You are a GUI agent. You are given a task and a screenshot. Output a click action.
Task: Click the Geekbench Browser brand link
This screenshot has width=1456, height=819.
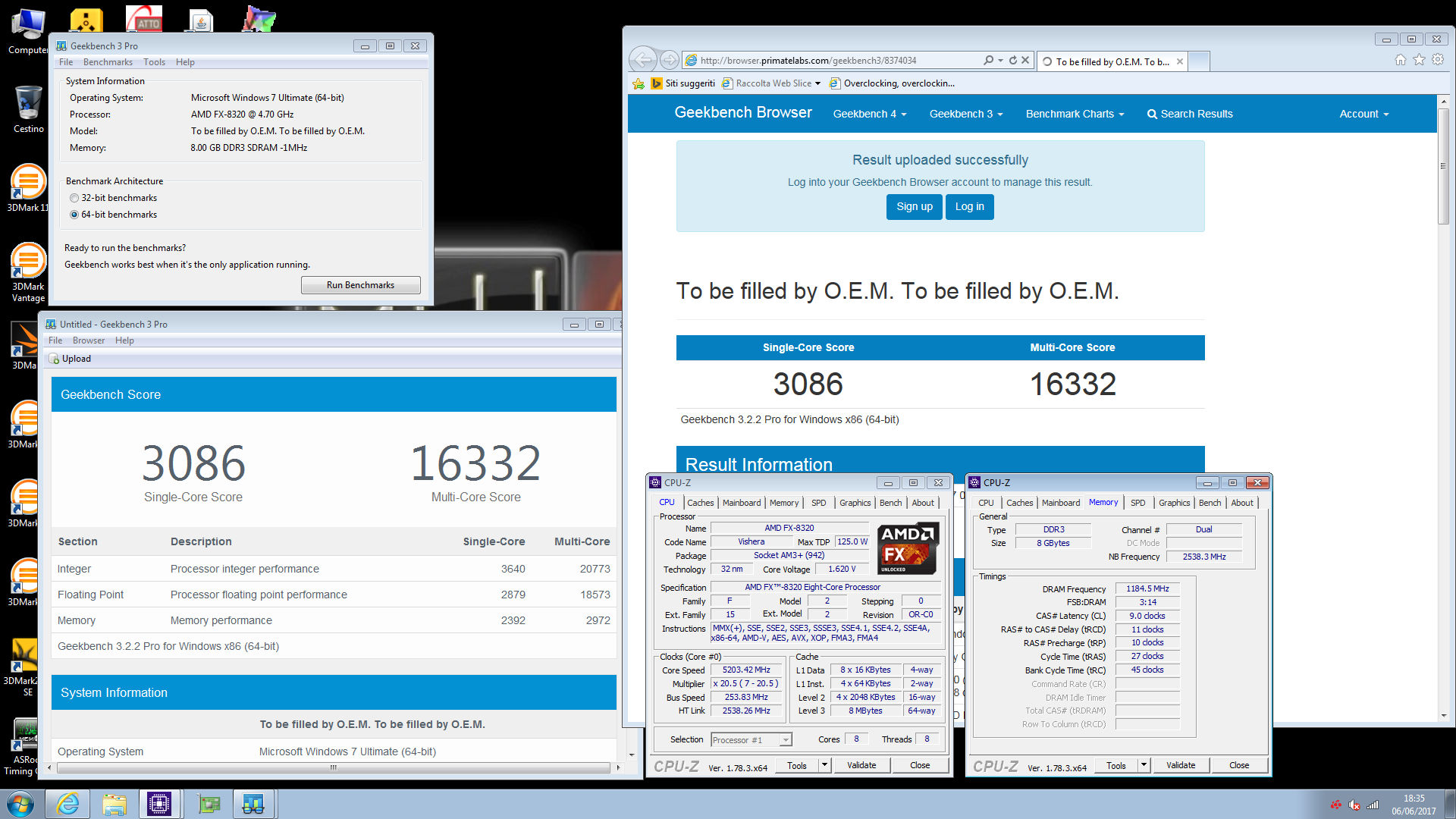coord(743,112)
